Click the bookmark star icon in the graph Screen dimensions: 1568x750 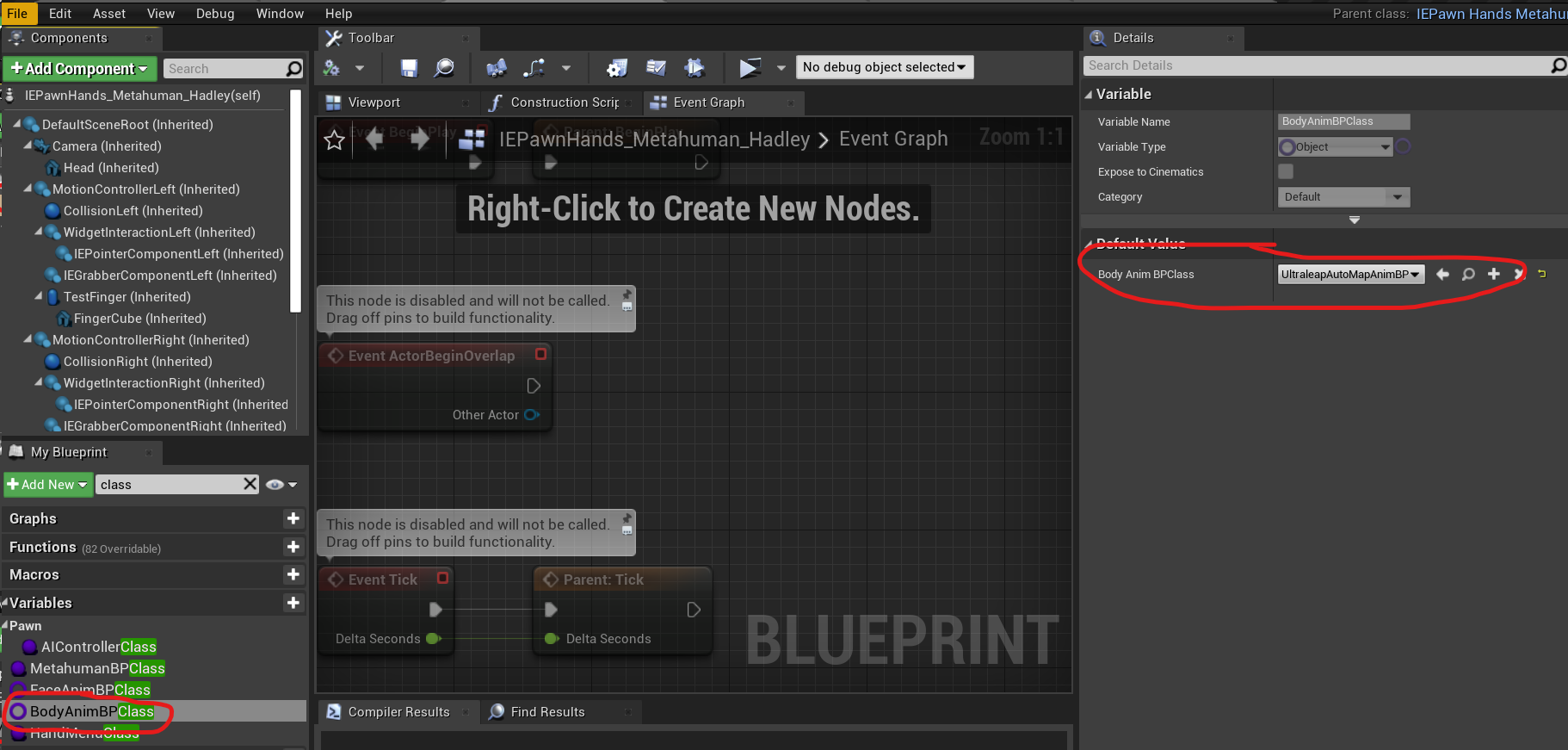point(335,139)
